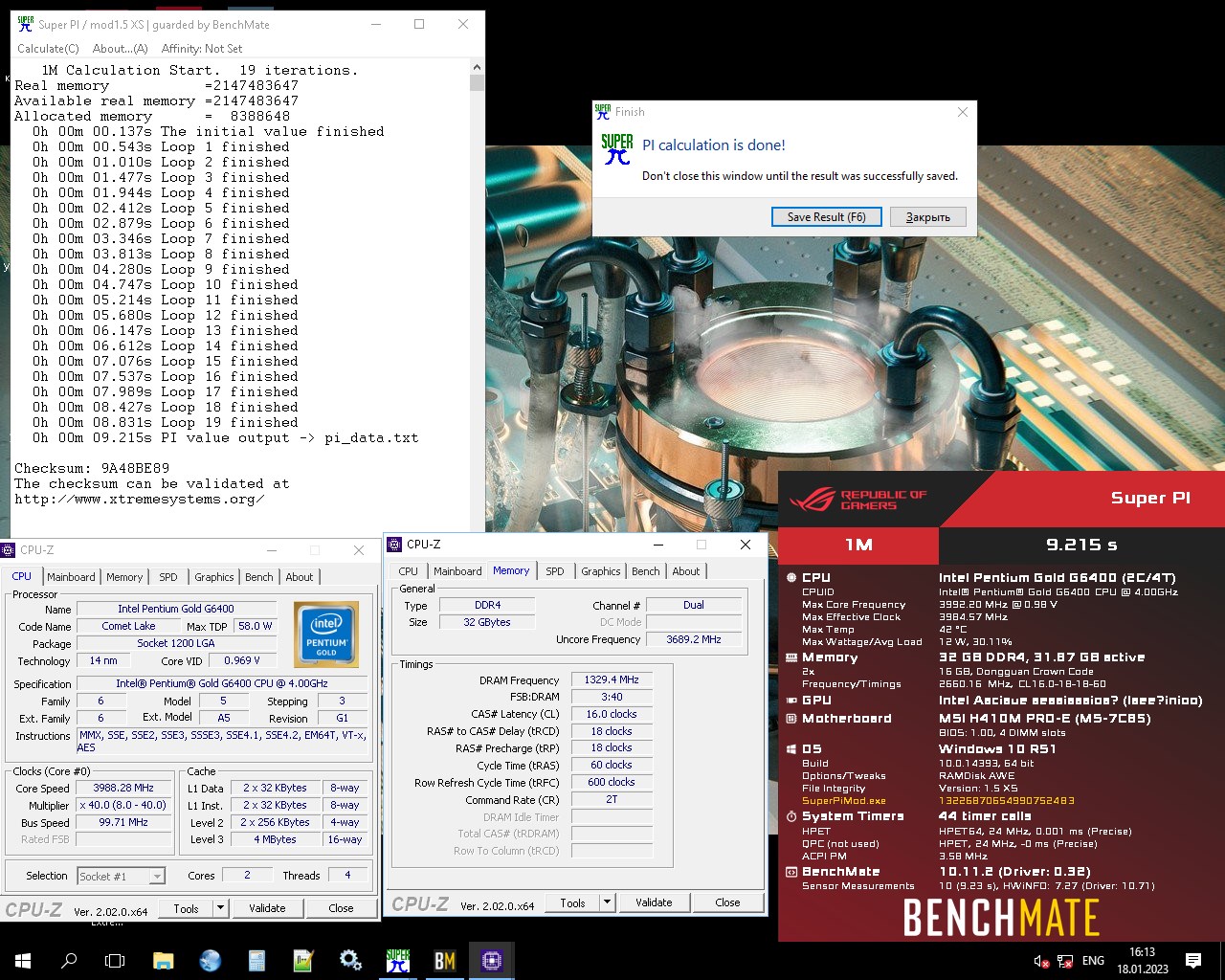Click the title icon of CPU-Z Memory window

394,544
